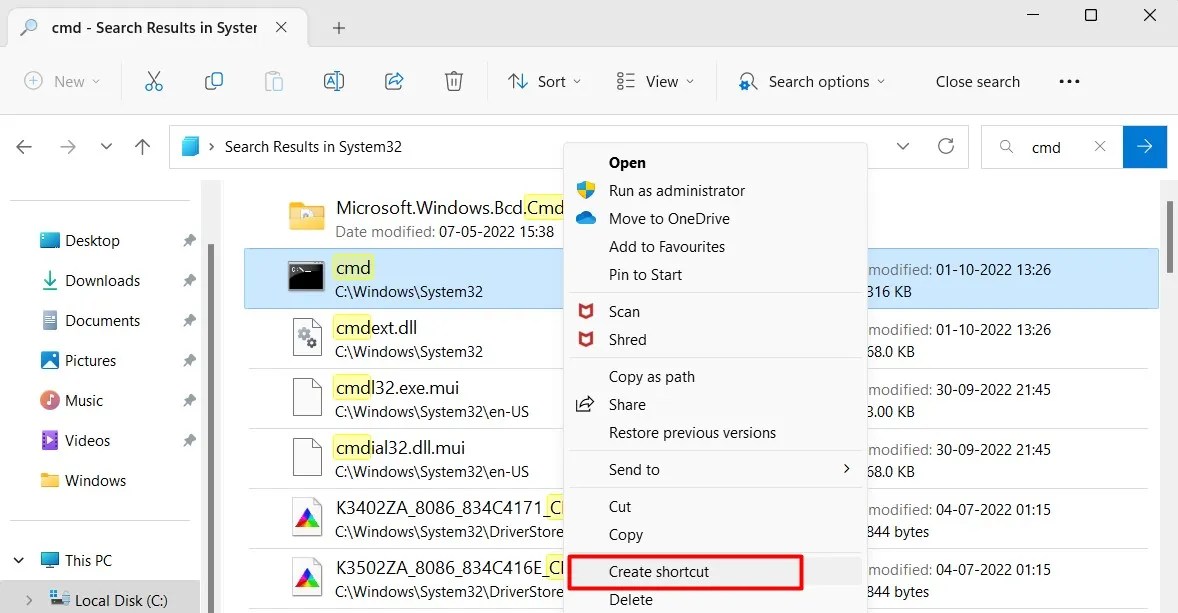Click Open at the top of the context menu
This screenshot has height=613, width=1178.
(627, 162)
